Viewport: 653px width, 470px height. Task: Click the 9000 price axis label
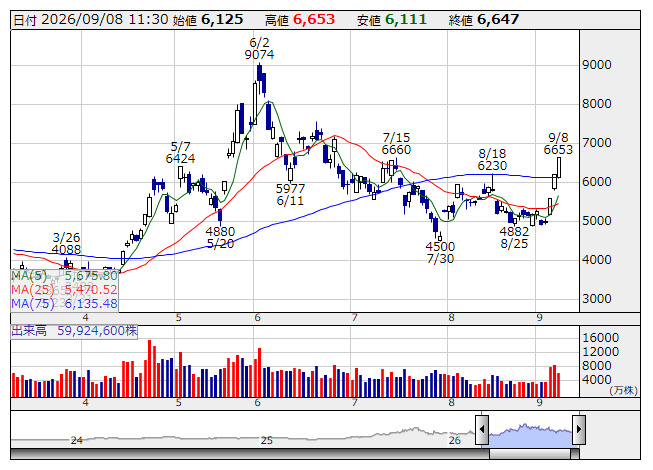(x=597, y=65)
